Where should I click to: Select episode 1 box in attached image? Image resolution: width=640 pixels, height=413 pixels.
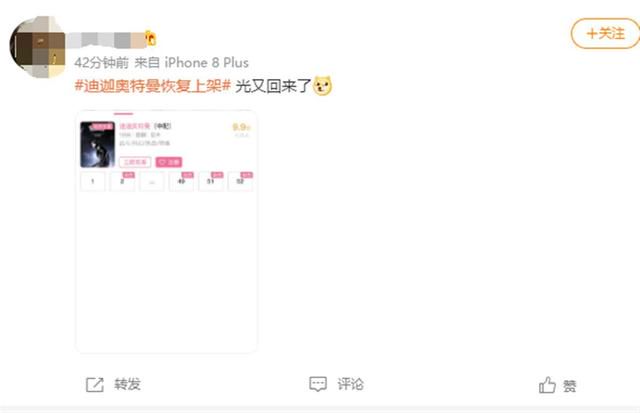[93, 181]
